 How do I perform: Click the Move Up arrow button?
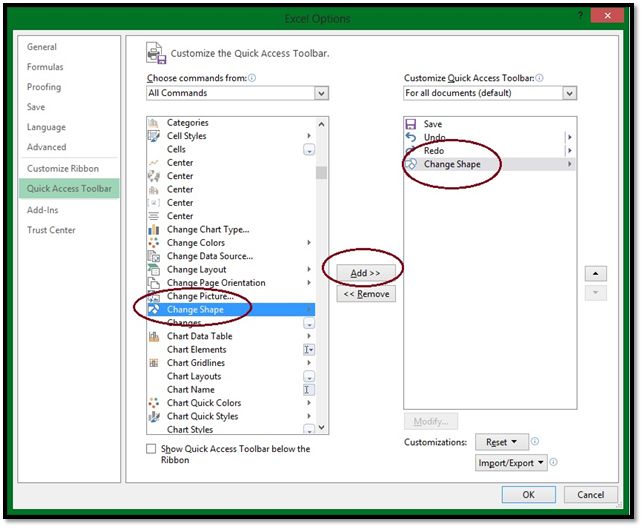[x=595, y=273]
